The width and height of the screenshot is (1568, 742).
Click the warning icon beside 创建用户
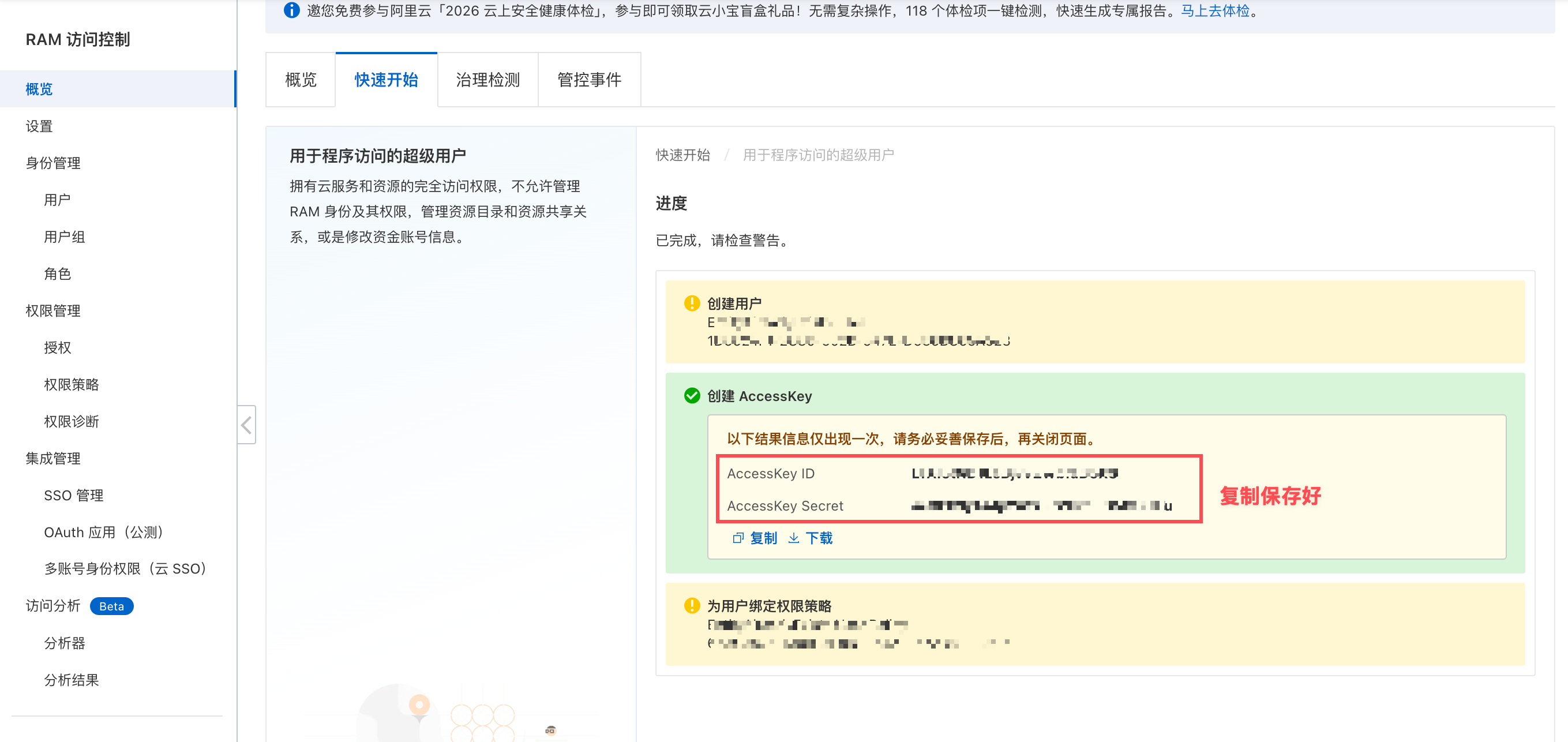[x=692, y=303]
